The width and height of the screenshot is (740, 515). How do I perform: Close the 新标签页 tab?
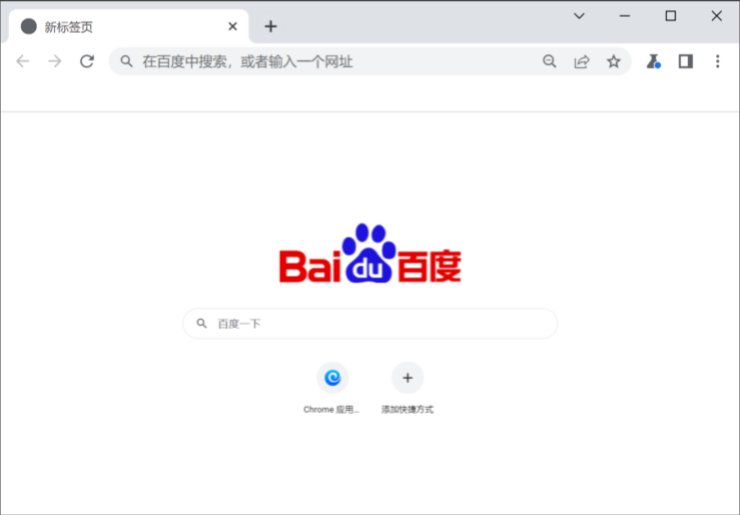click(x=233, y=26)
